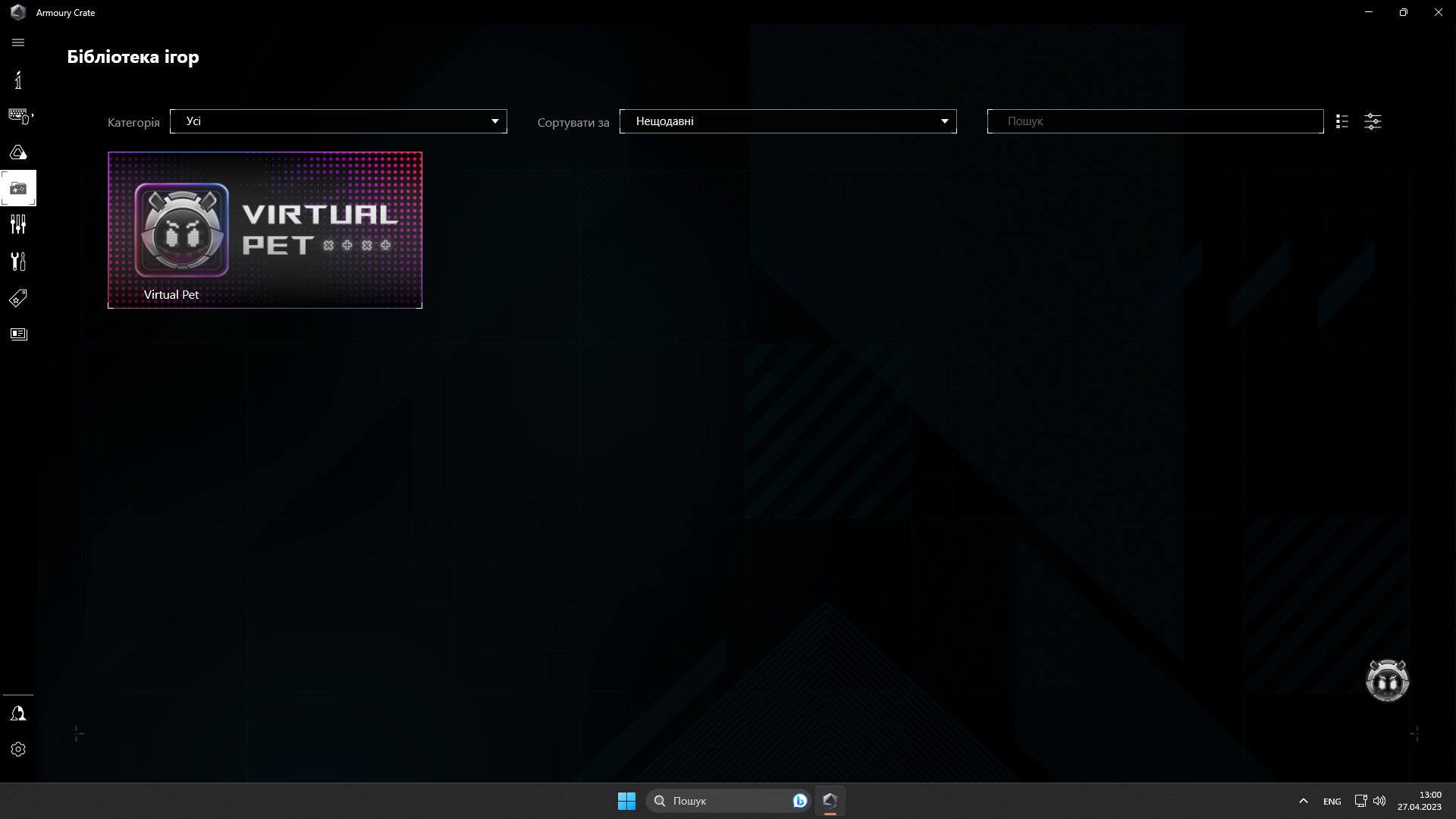Expand the Сортувати за dropdown showing Нещодавні
Viewport: 1456px width, 819px height.
788,121
